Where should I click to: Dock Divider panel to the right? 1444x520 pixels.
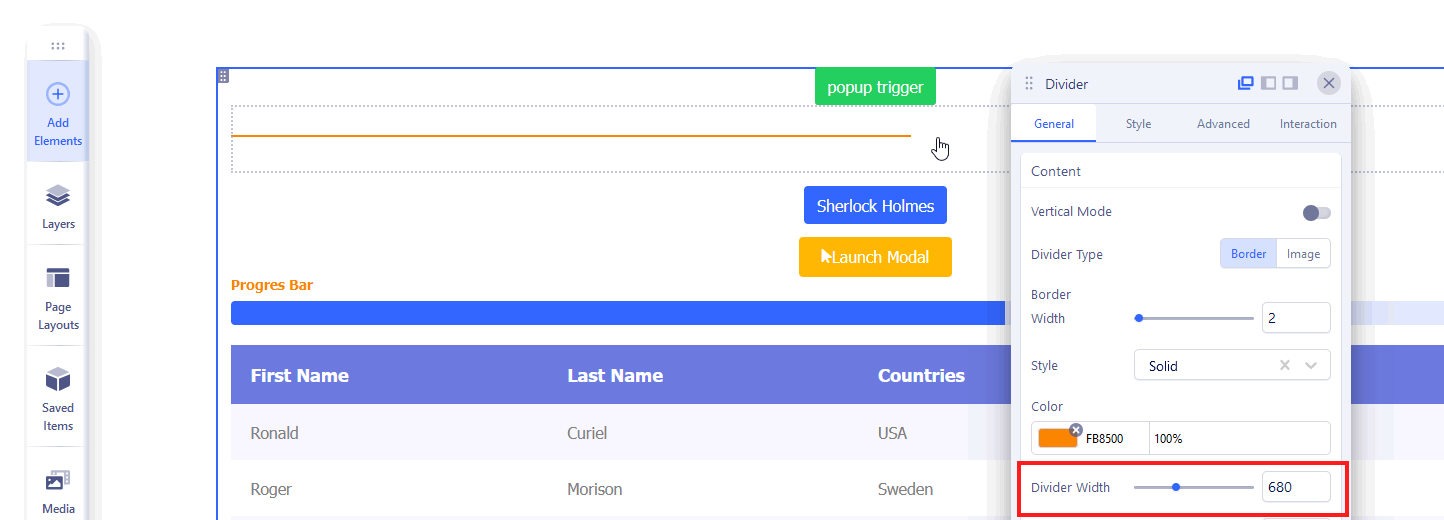pyautogui.click(x=1290, y=83)
